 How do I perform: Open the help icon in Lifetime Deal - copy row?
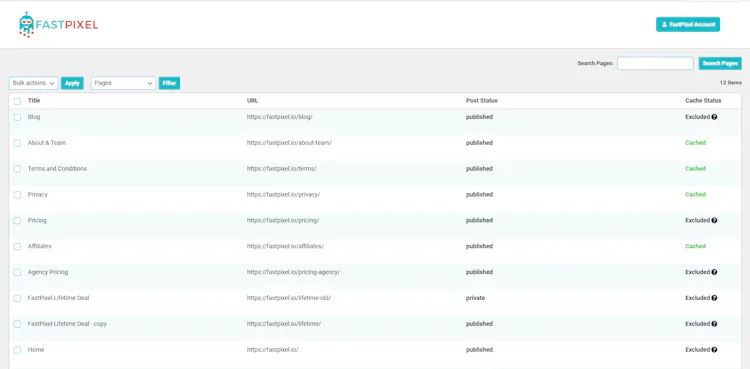(x=714, y=324)
